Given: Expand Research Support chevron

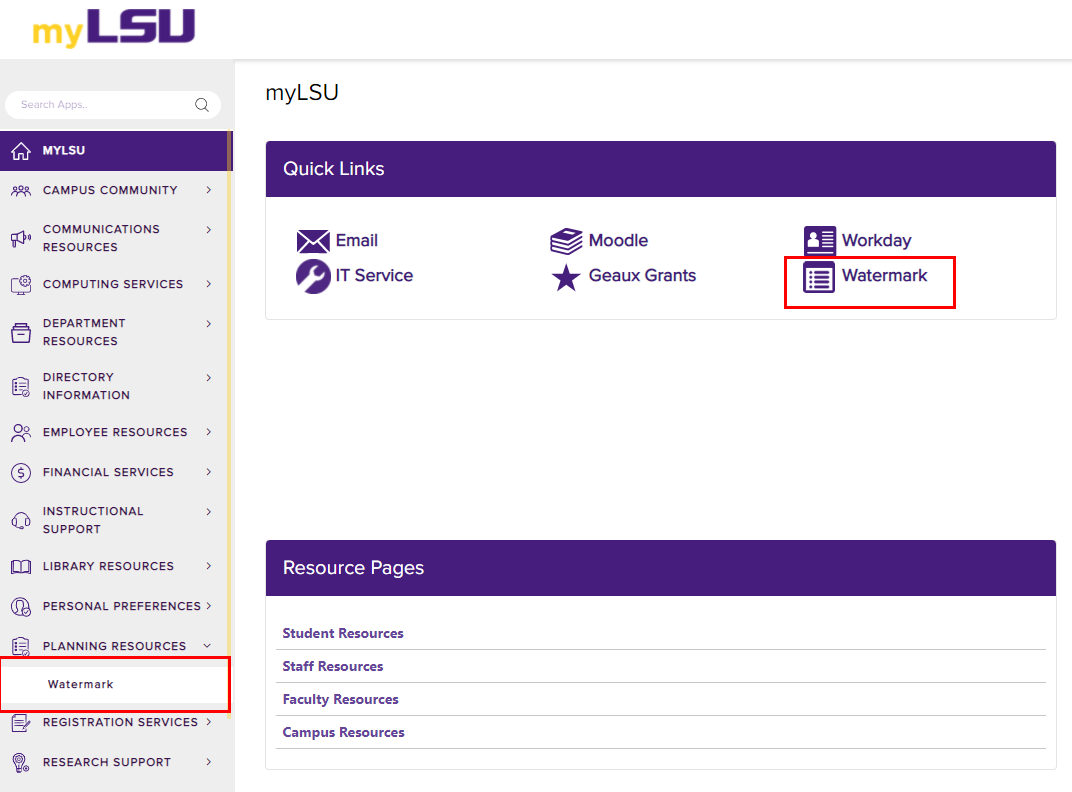Looking at the screenshot, I should pos(209,761).
